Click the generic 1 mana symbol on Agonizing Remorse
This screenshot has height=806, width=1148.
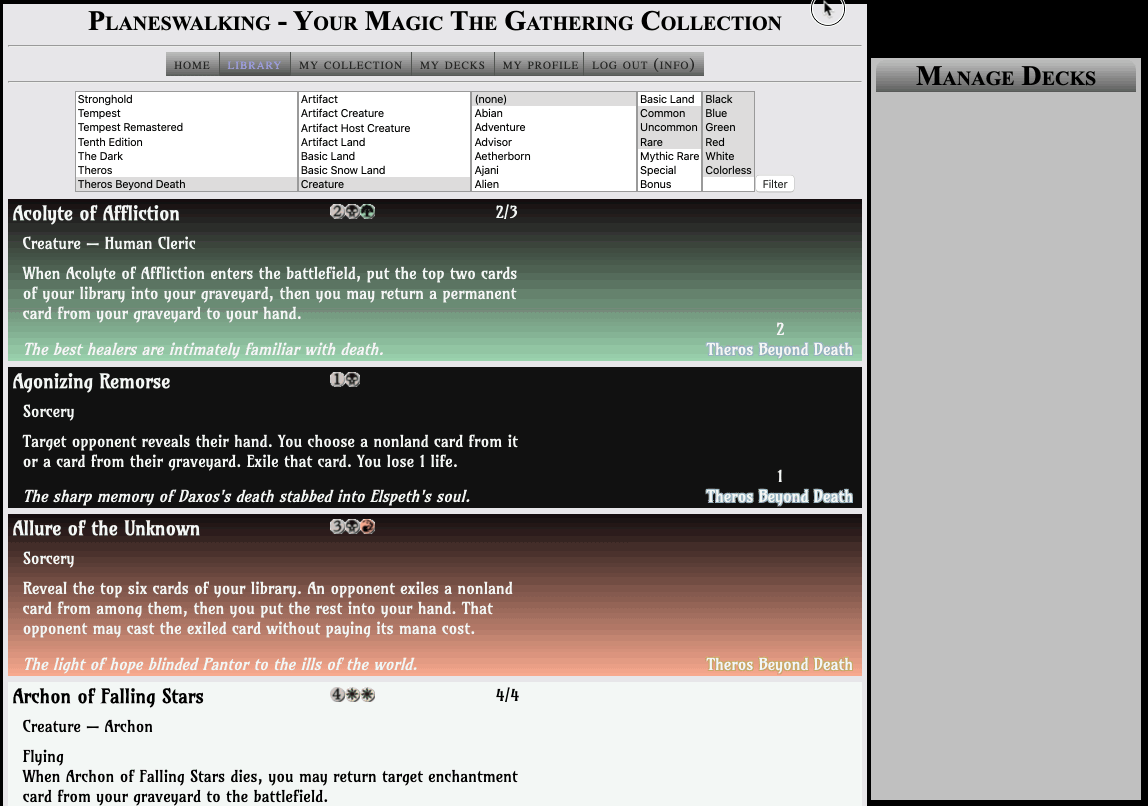coord(337,379)
